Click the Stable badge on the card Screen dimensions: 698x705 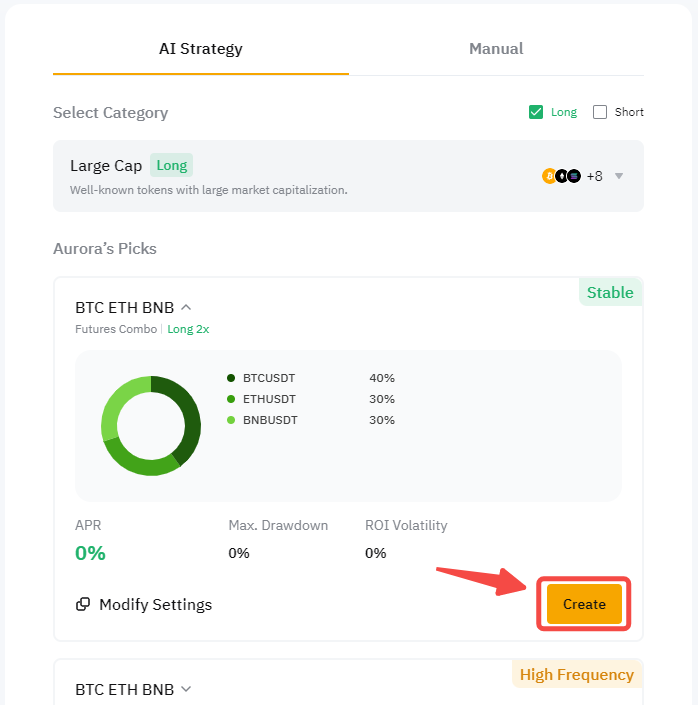[x=610, y=292]
